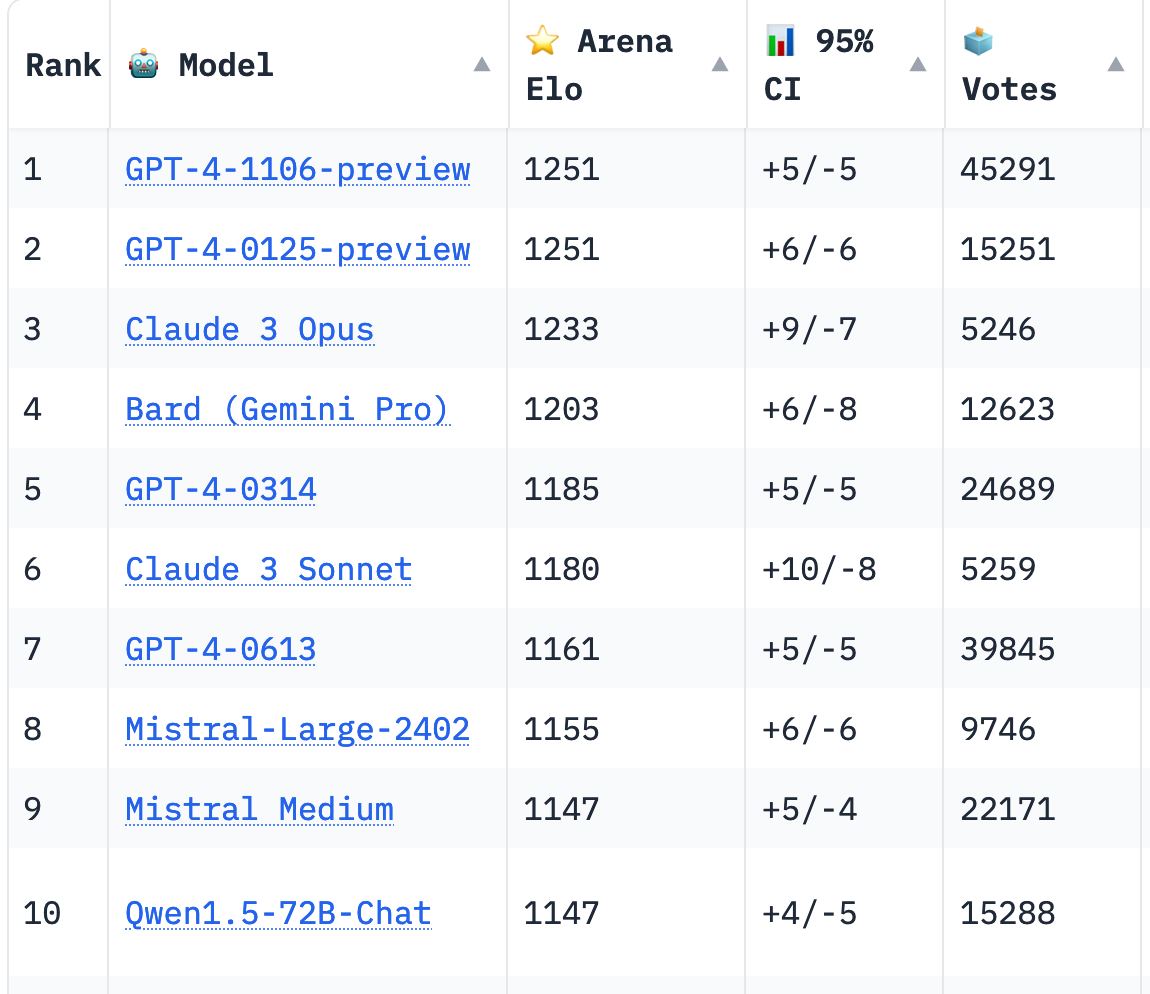This screenshot has width=1150, height=994.
Task: Sort by Votes using the header arrow
Action: point(1116,65)
